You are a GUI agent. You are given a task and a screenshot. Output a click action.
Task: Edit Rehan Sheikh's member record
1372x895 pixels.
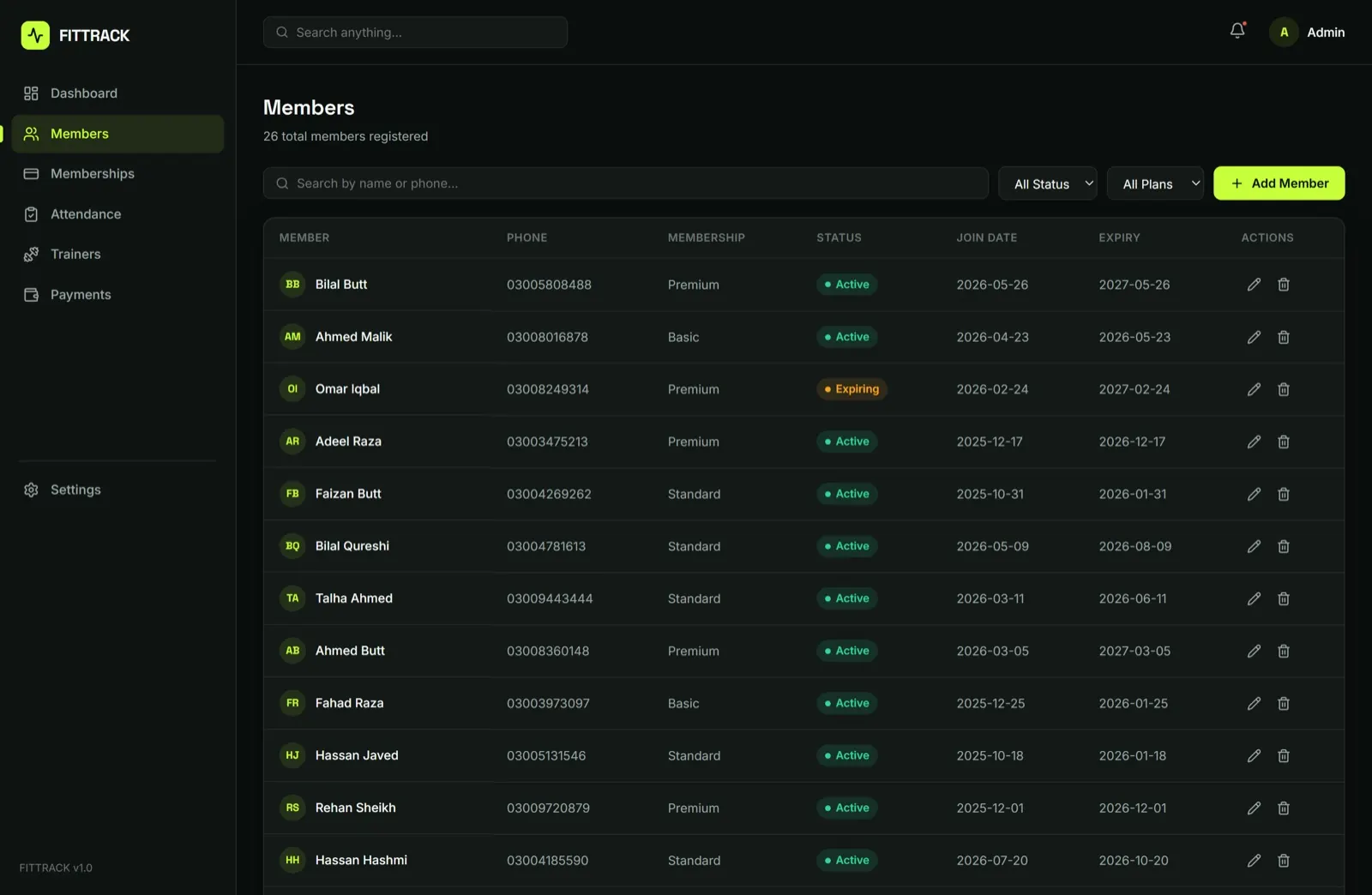click(x=1254, y=808)
